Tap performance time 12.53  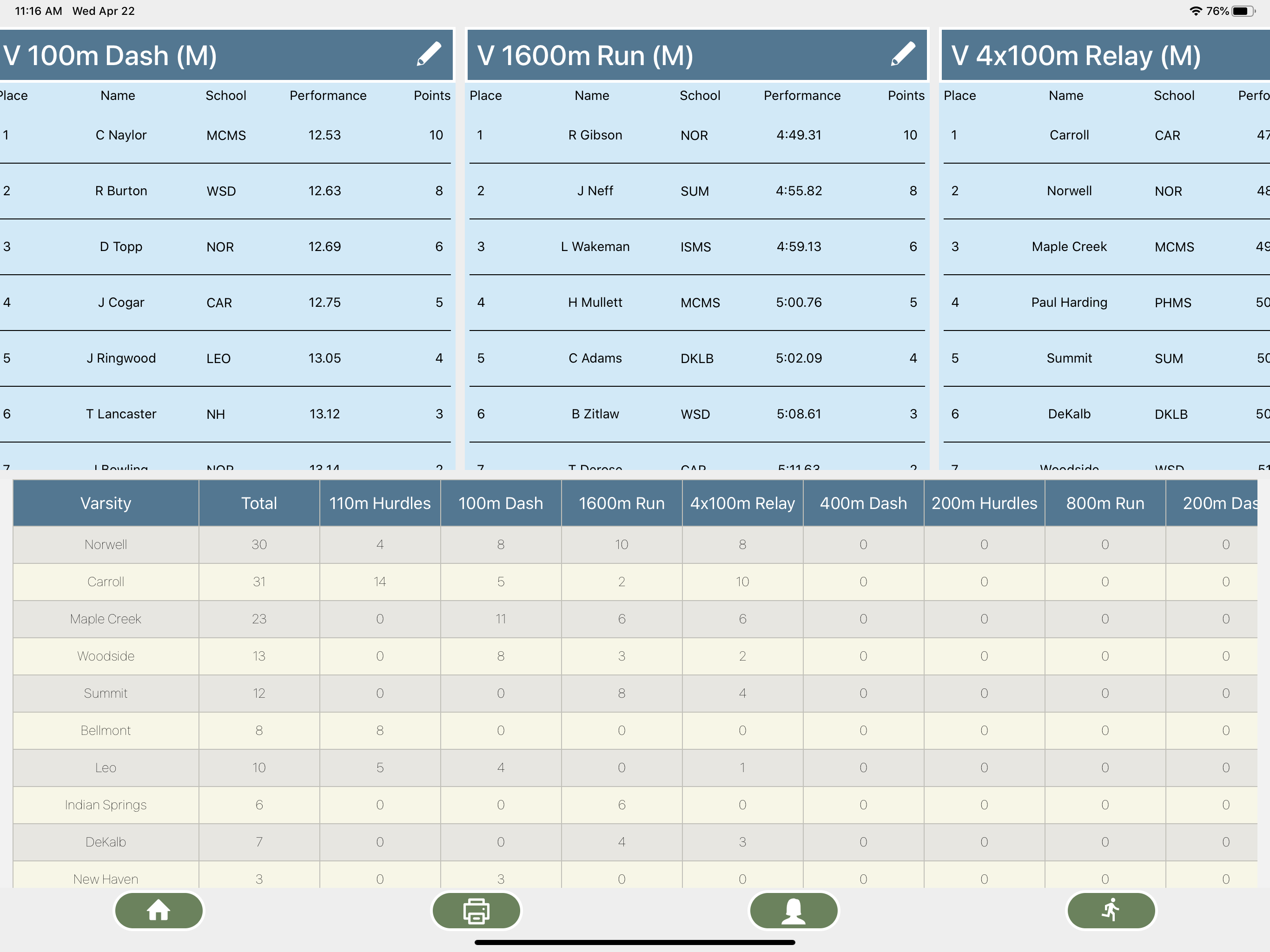point(324,135)
